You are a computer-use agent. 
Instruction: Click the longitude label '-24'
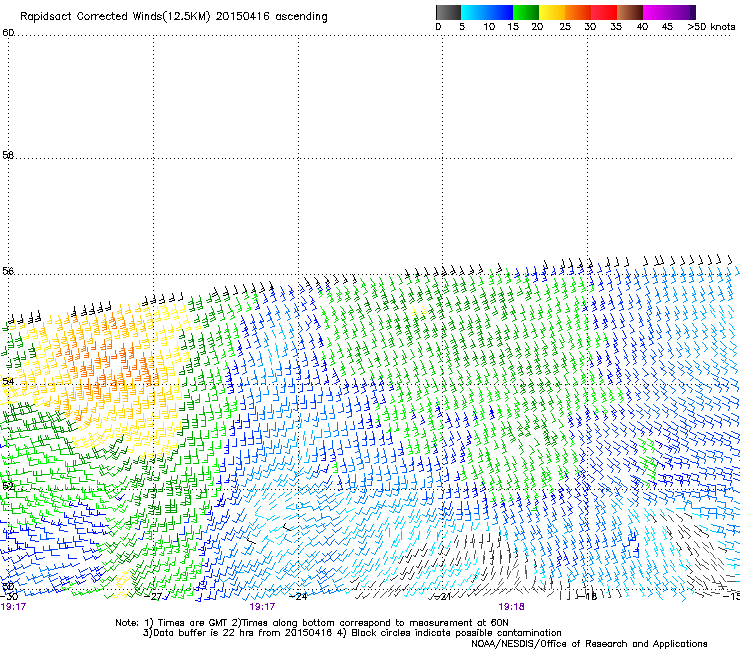(299, 597)
